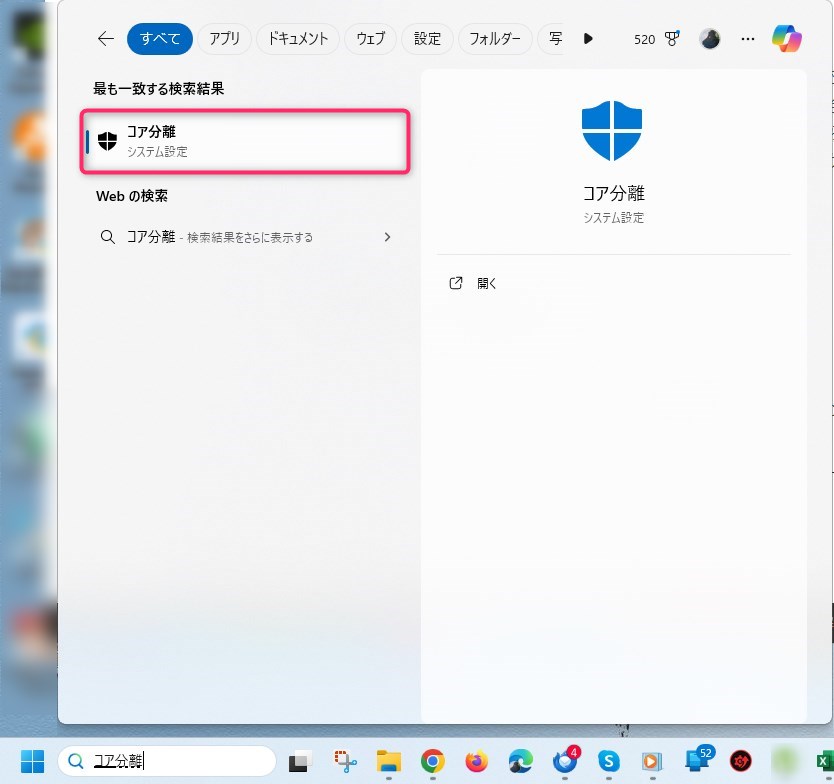This screenshot has width=834, height=784.
Task: Select the すべて filter tab
Action: (160, 39)
